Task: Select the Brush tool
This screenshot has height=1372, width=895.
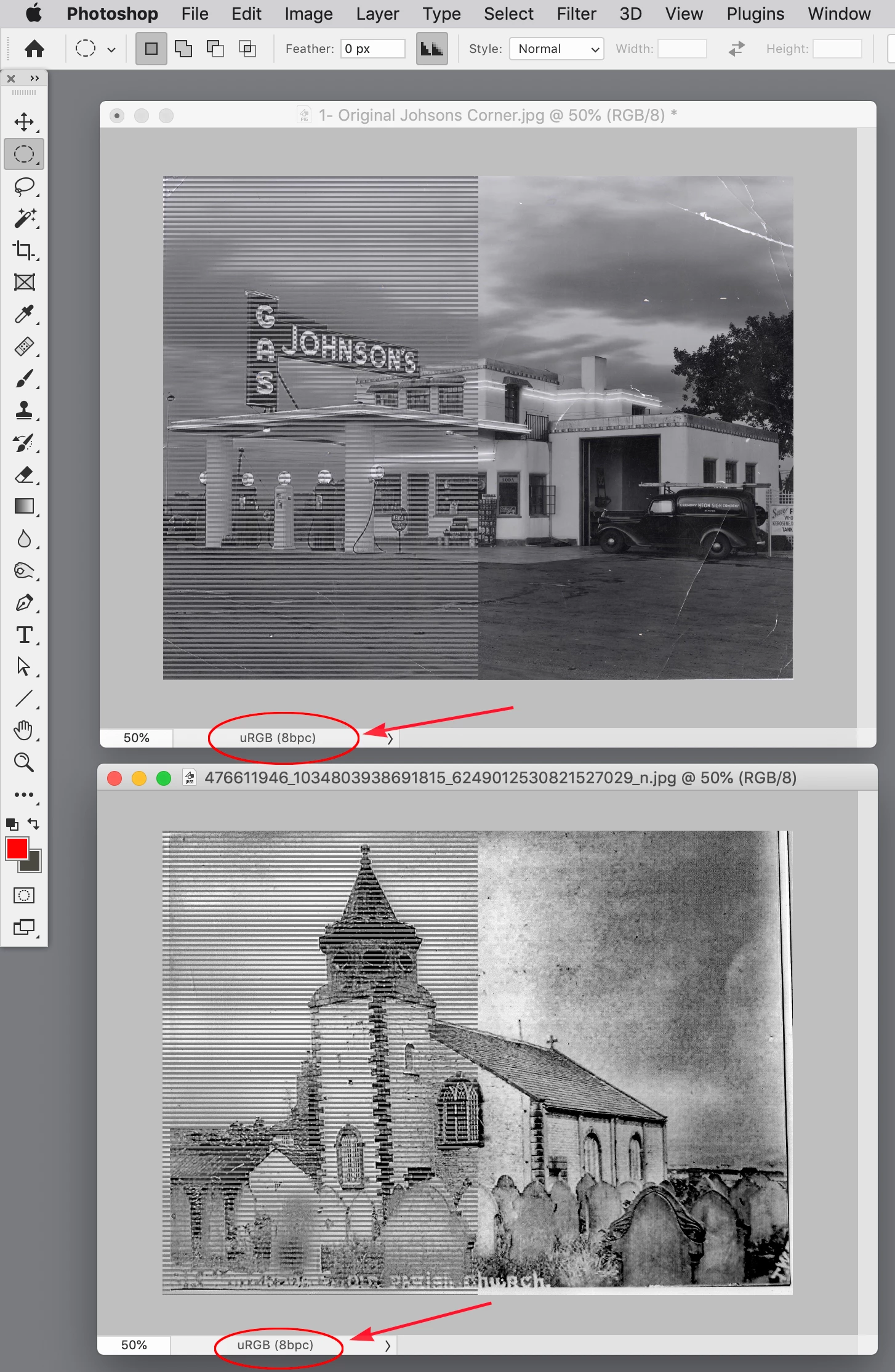Action: tap(24, 378)
